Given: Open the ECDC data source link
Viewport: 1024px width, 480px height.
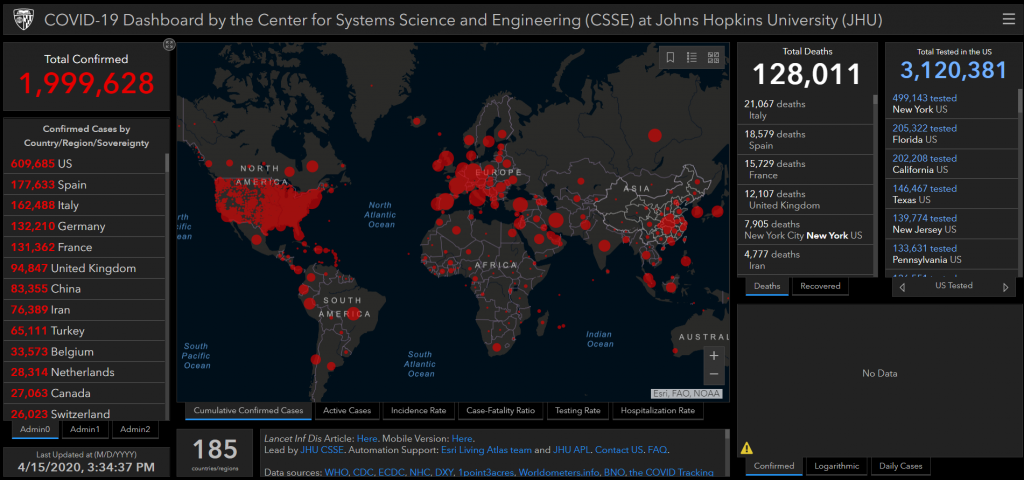Looking at the screenshot, I should point(389,472).
